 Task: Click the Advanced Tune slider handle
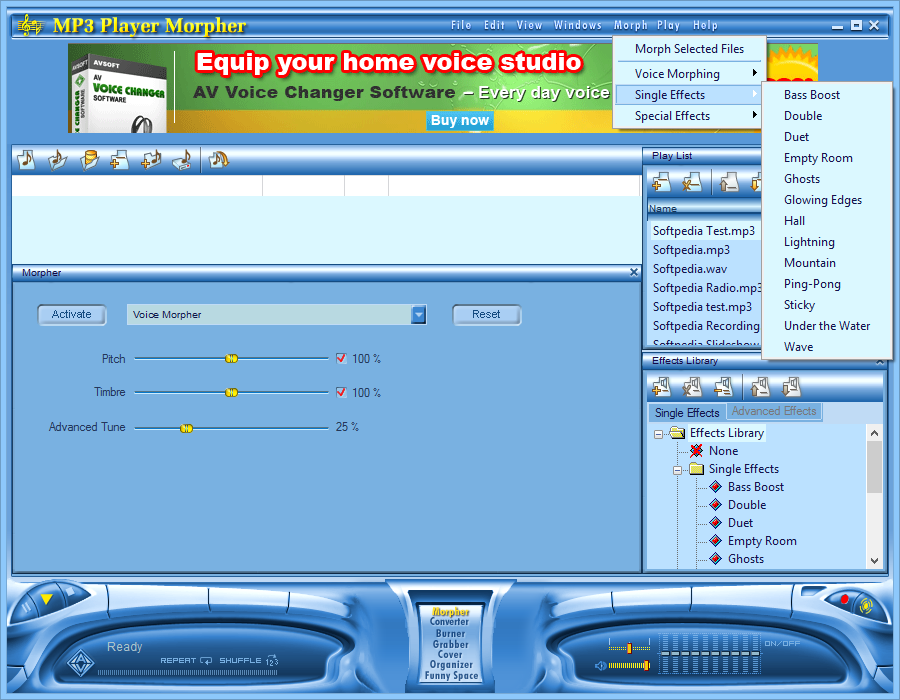(186, 428)
